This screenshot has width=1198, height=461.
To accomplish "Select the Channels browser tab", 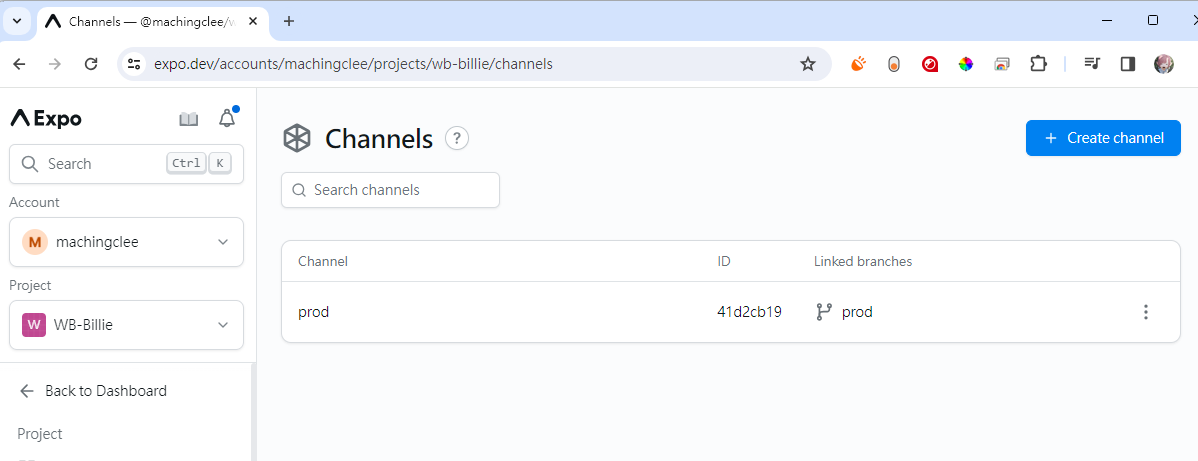I will click(x=153, y=21).
